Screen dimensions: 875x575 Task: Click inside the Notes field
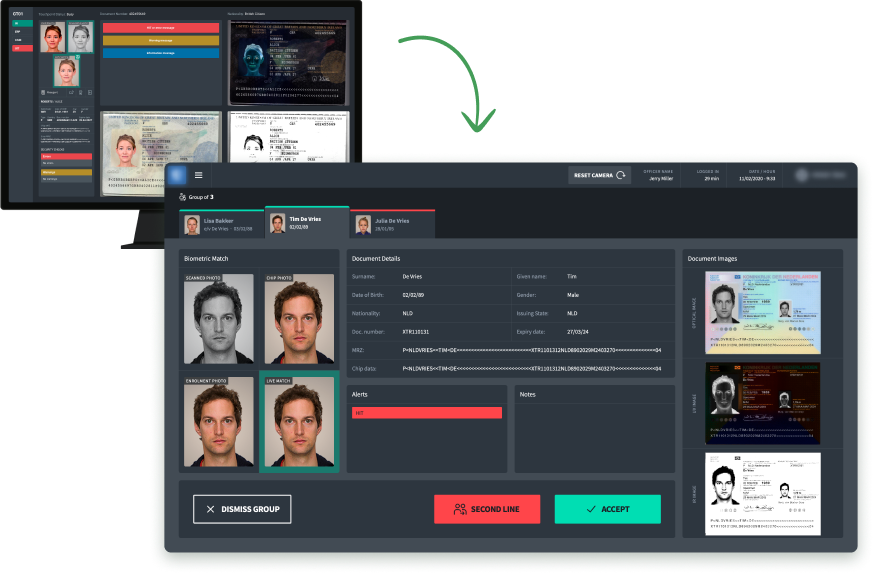click(x=594, y=438)
